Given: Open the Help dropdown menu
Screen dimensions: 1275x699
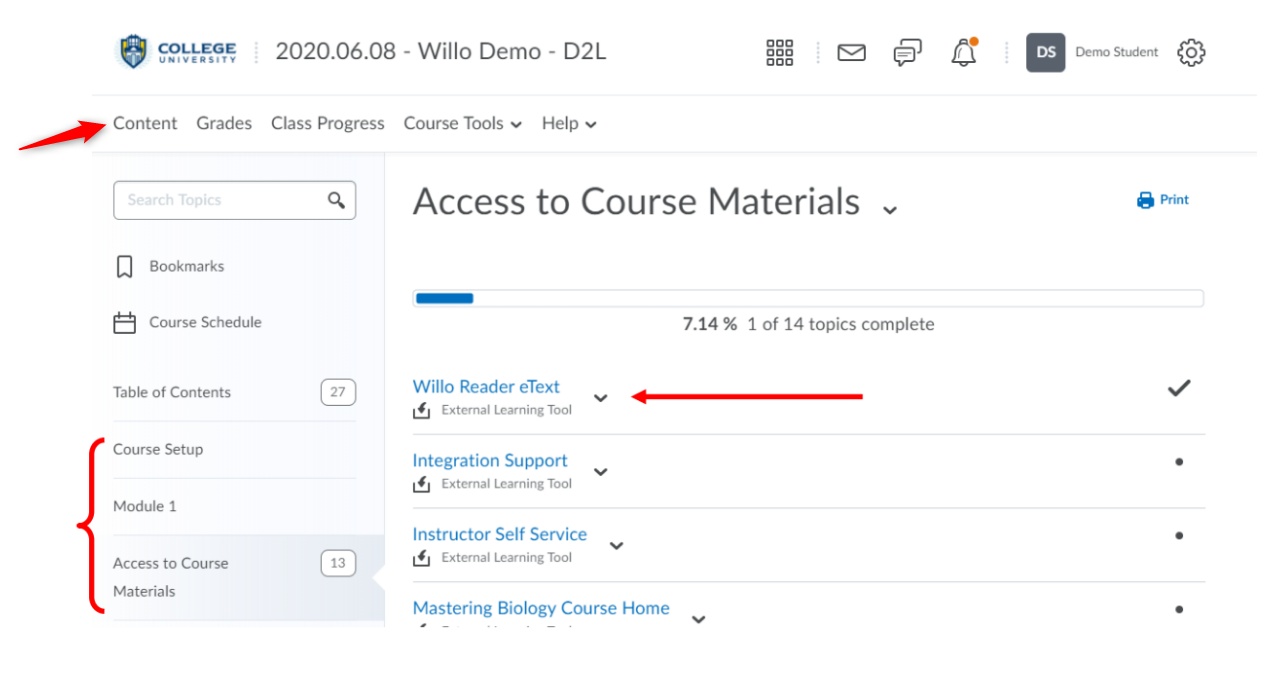Looking at the screenshot, I should click(x=569, y=124).
